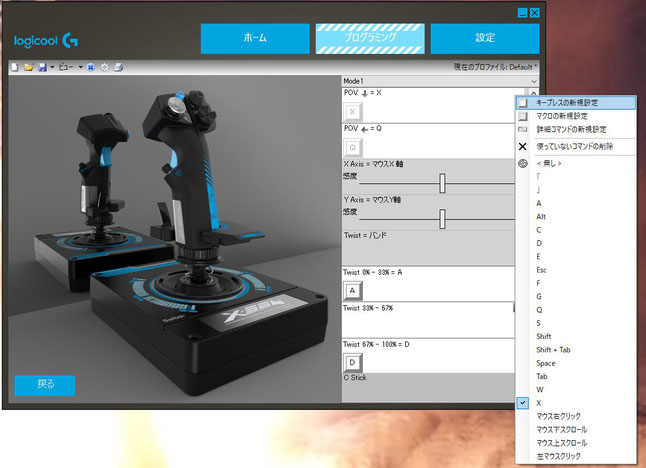Click the icon beside キープレスの新規設定
The height and width of the screenshot is (468, 646).
coord(523,103)
